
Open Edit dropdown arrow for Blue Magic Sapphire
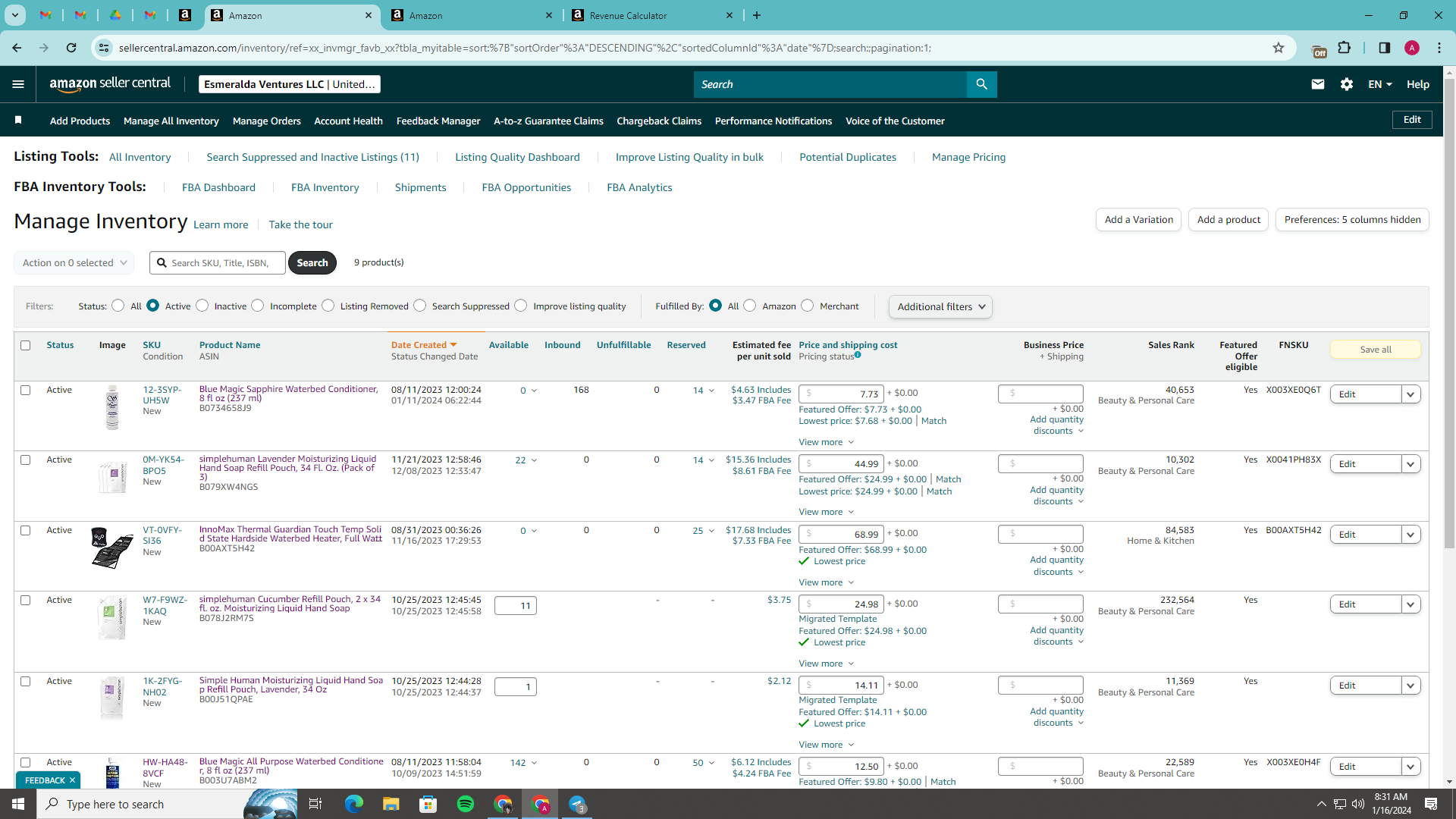point(1410,394)
